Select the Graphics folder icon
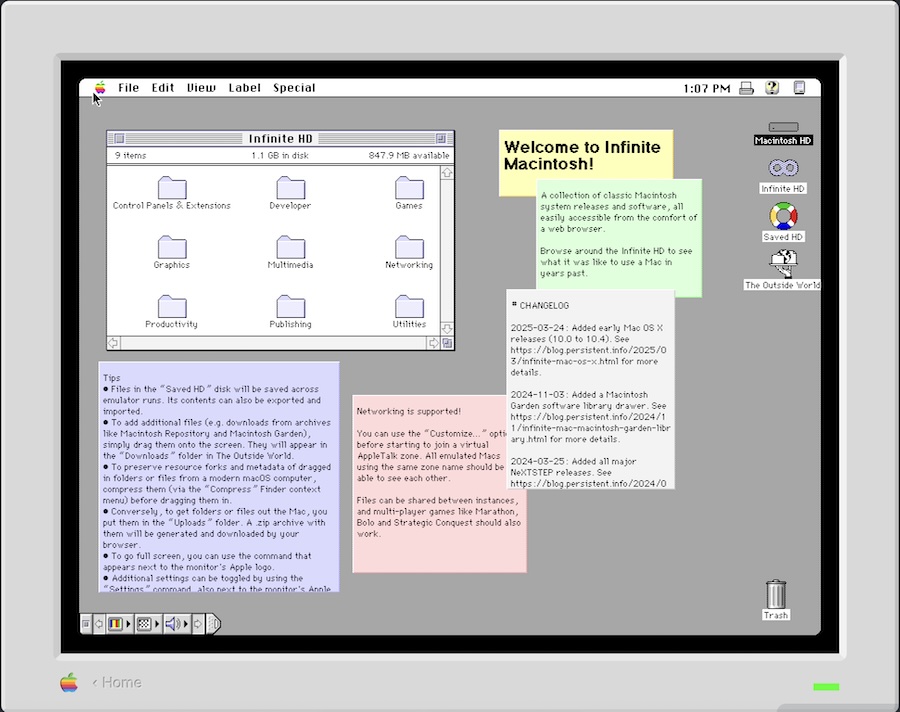 pyautogui.click(x=172, y=247)
